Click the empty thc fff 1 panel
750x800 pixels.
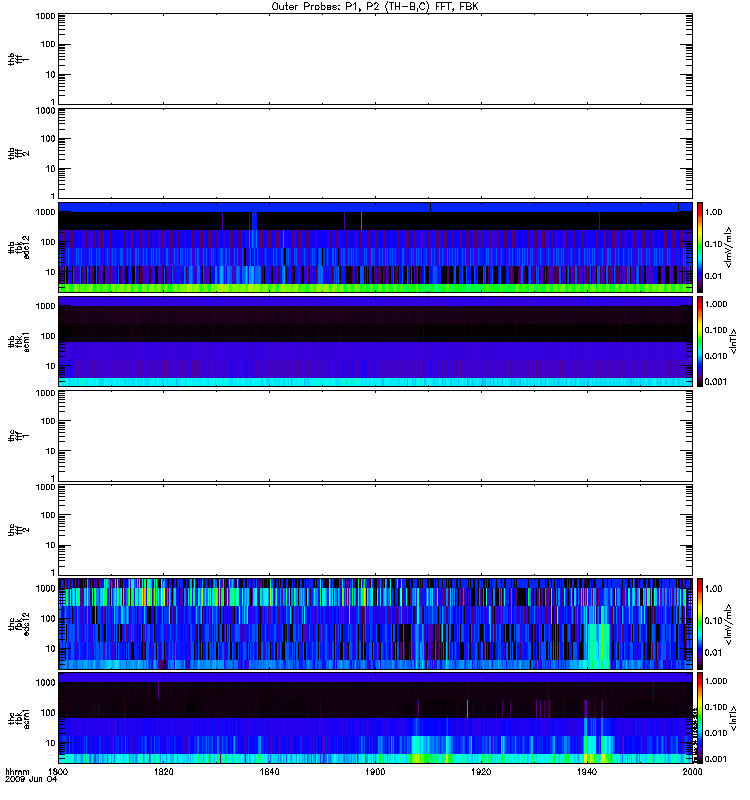click(375, 436)
